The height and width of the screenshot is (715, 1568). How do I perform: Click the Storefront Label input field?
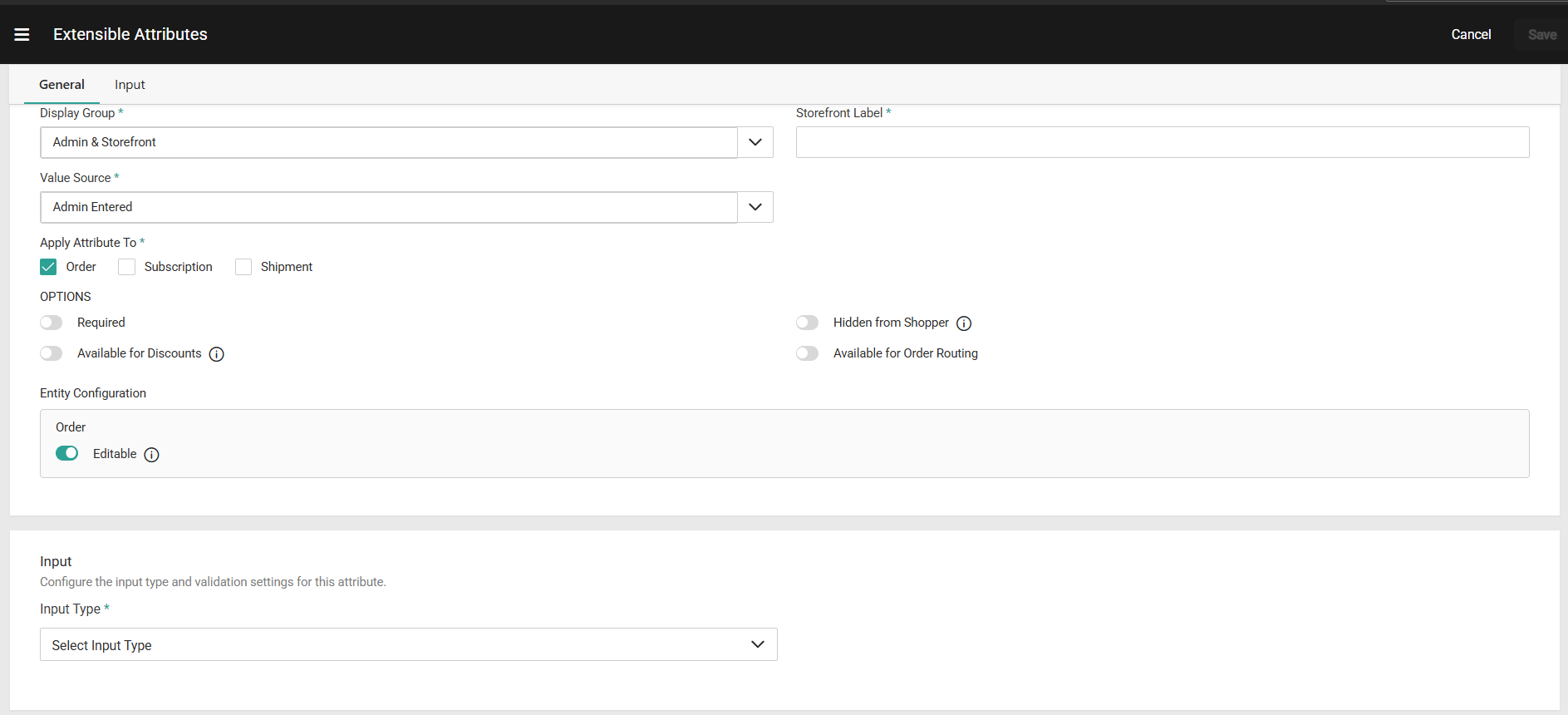[1162, 142]
